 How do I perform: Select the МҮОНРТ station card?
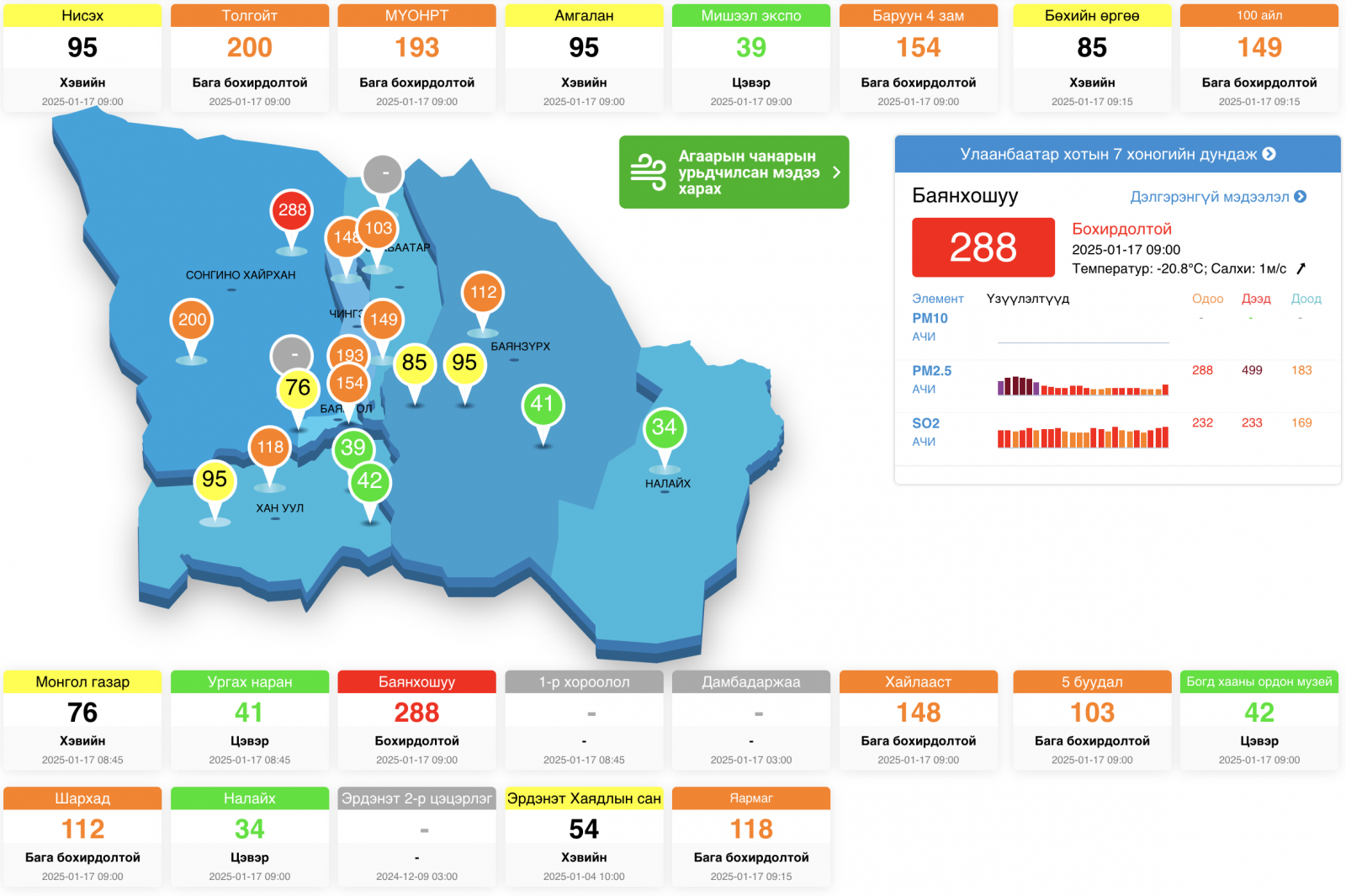(417, 57)
